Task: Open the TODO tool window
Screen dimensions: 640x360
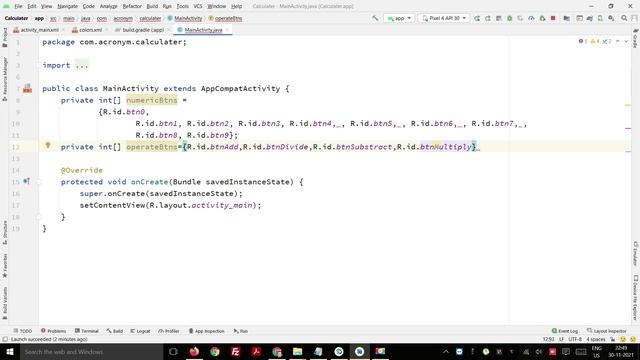Action: [22, 331]
